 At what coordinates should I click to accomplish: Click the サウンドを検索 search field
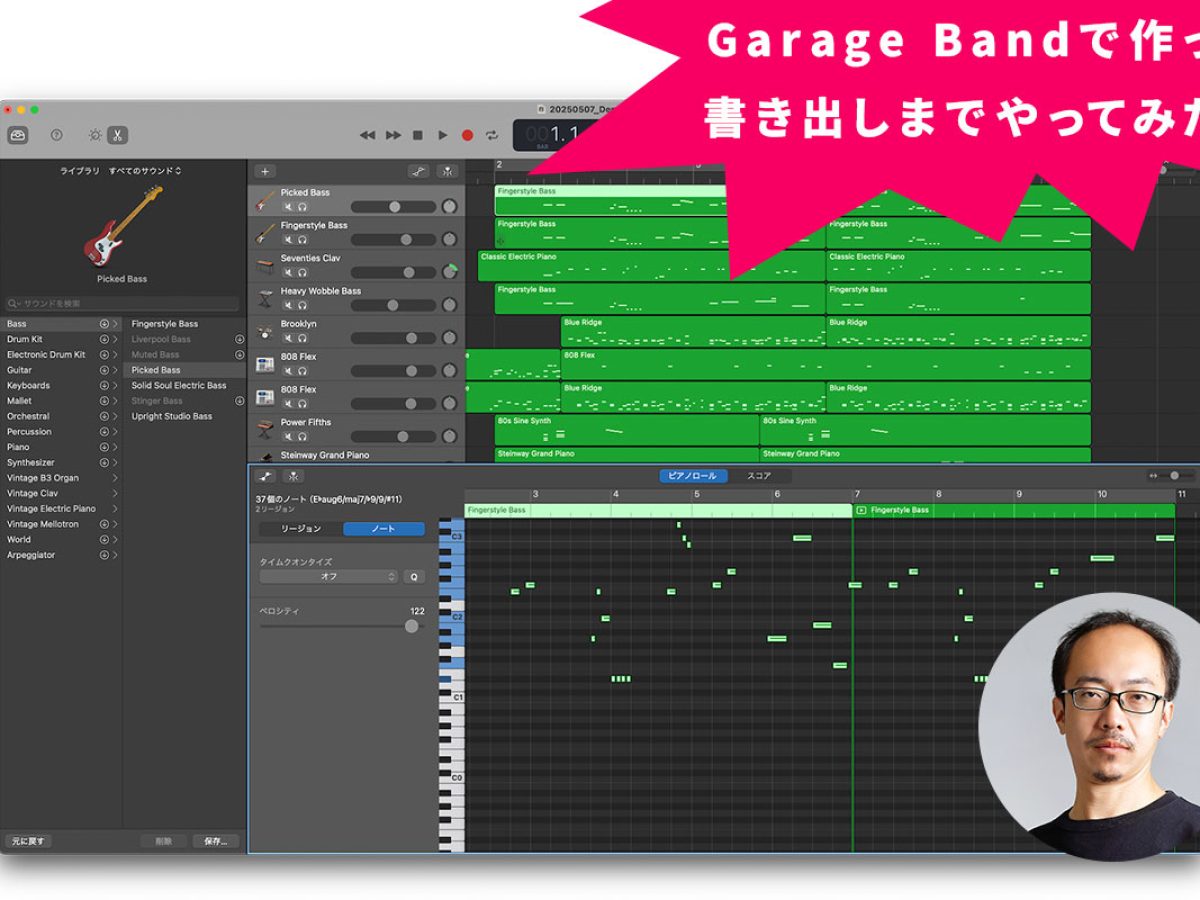122,303
